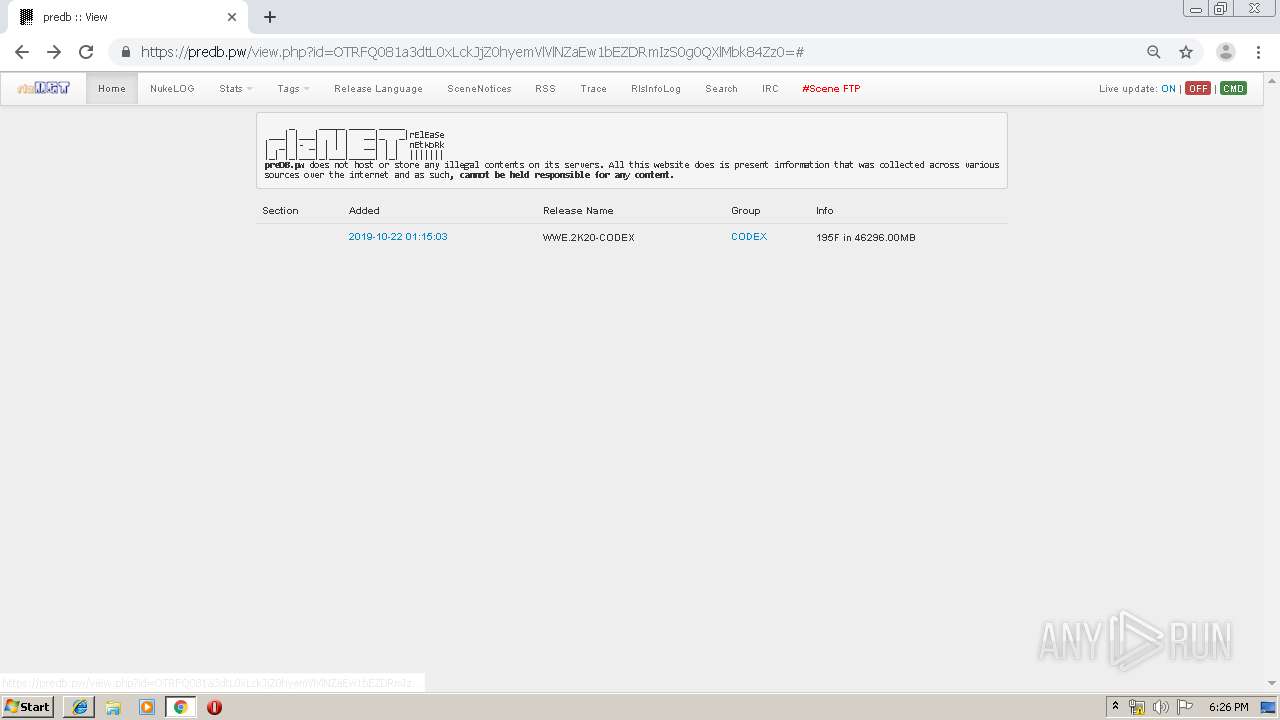Click the volume speaker tray icon
This screenshot has height=720, width=1280.
pos(1160,707)
